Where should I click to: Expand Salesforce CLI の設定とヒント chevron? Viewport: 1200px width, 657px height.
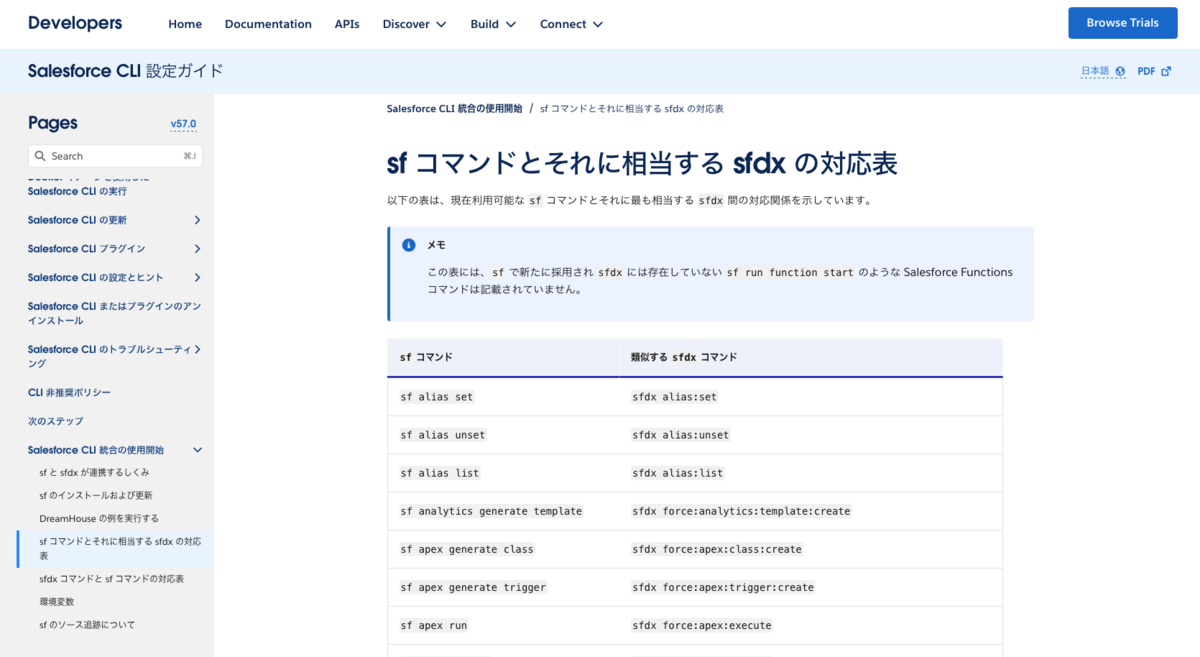197,278
